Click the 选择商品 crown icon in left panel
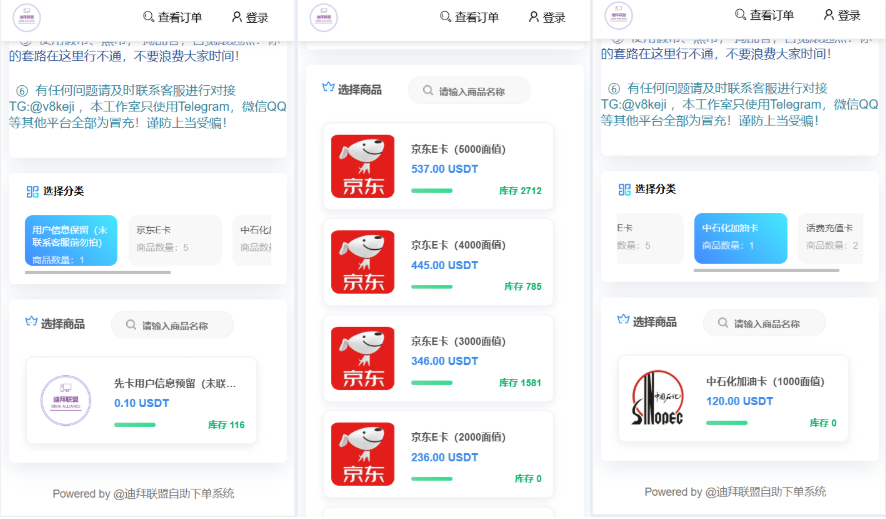The height and width of the screenshot is (519, 886). click(31, 322)
